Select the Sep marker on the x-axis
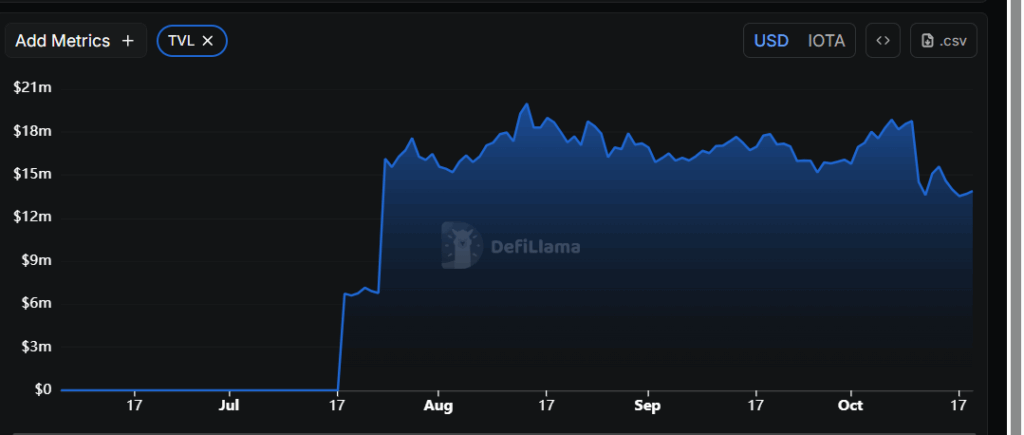The width and height of the screenshot is (1024, 435). pyautogui.click(x=648, y=406)
